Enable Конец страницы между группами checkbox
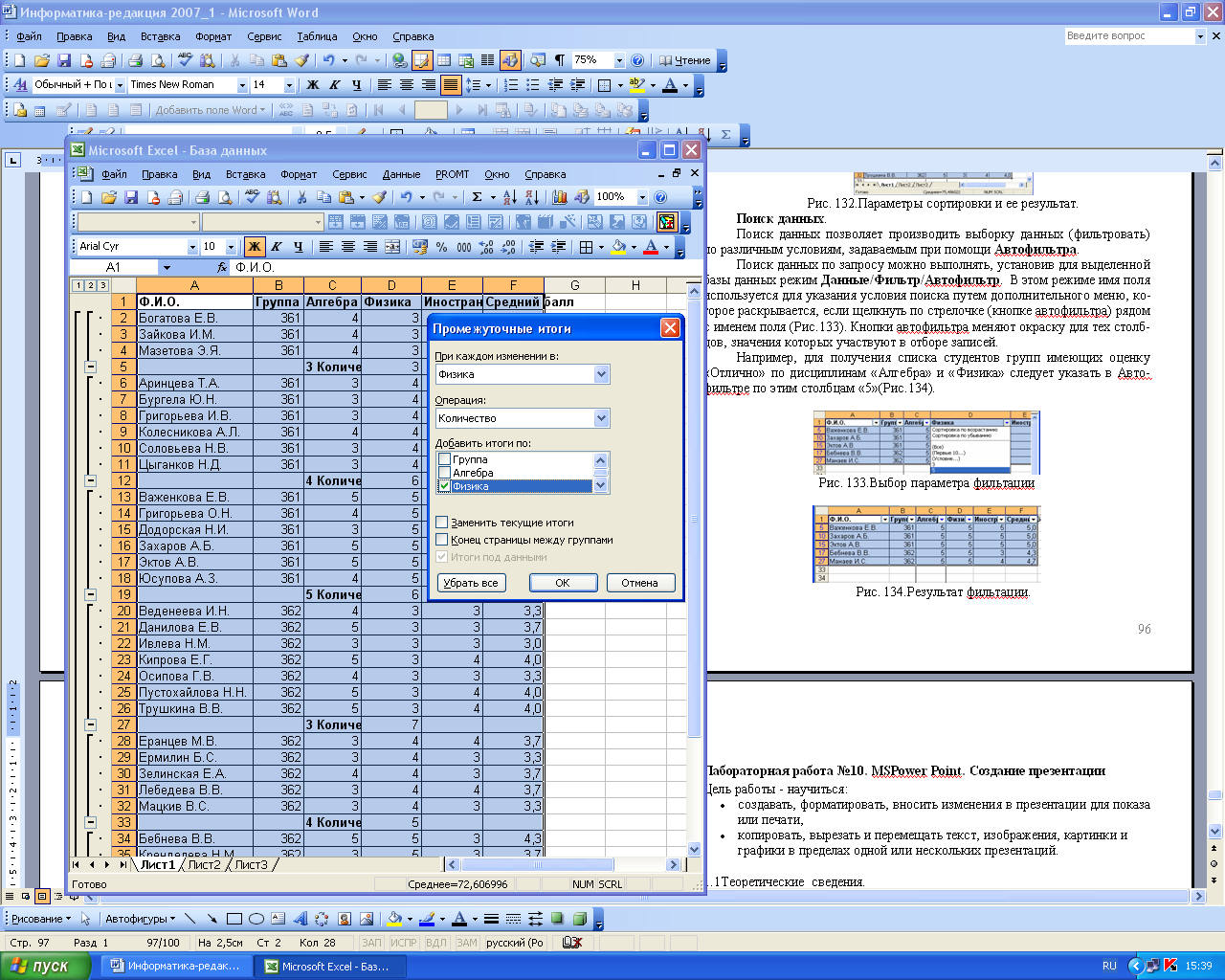Viewport: 1225px width, 980px height. coord(441,540)
